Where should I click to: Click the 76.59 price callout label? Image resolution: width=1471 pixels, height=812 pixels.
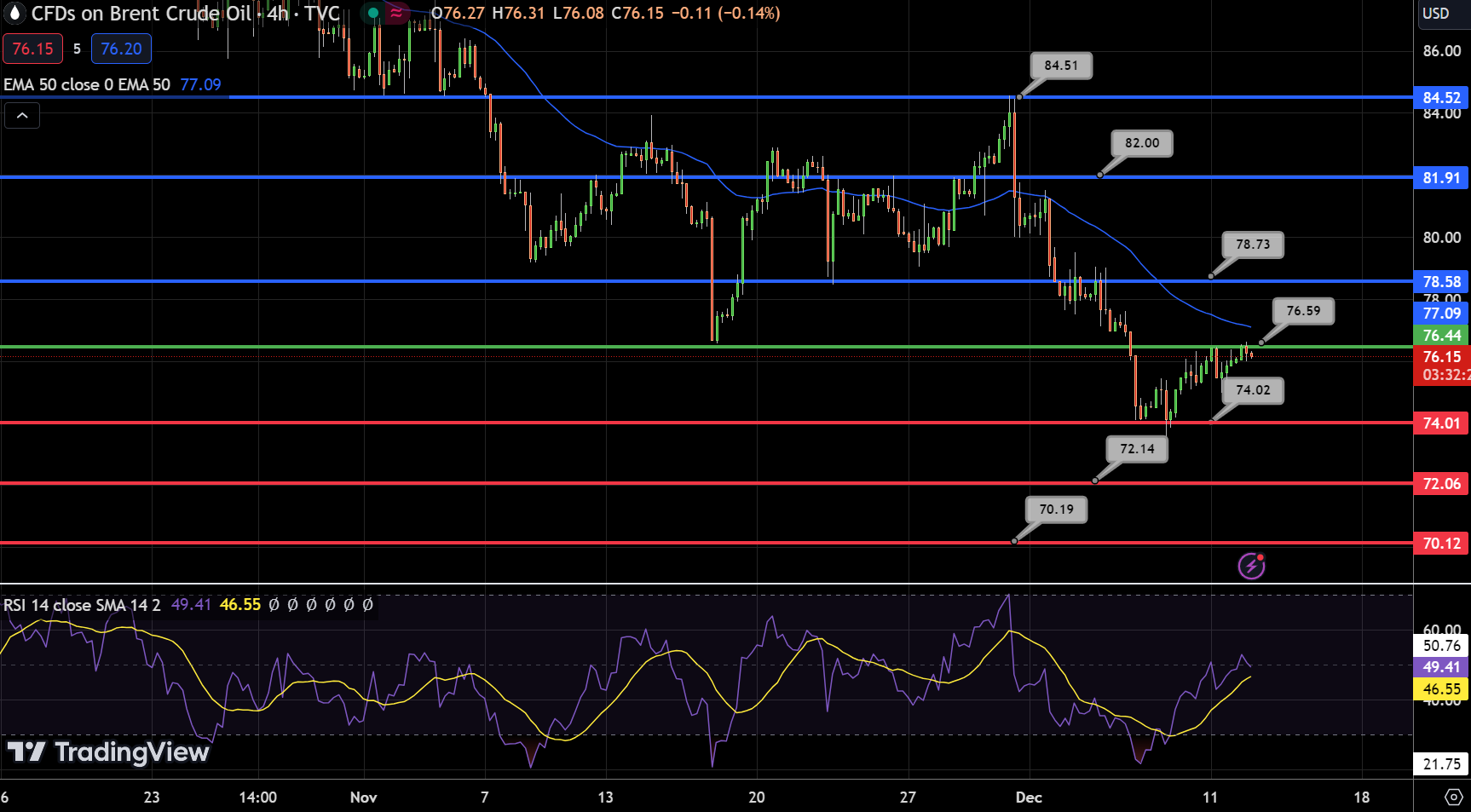(x=1303, y=311)
